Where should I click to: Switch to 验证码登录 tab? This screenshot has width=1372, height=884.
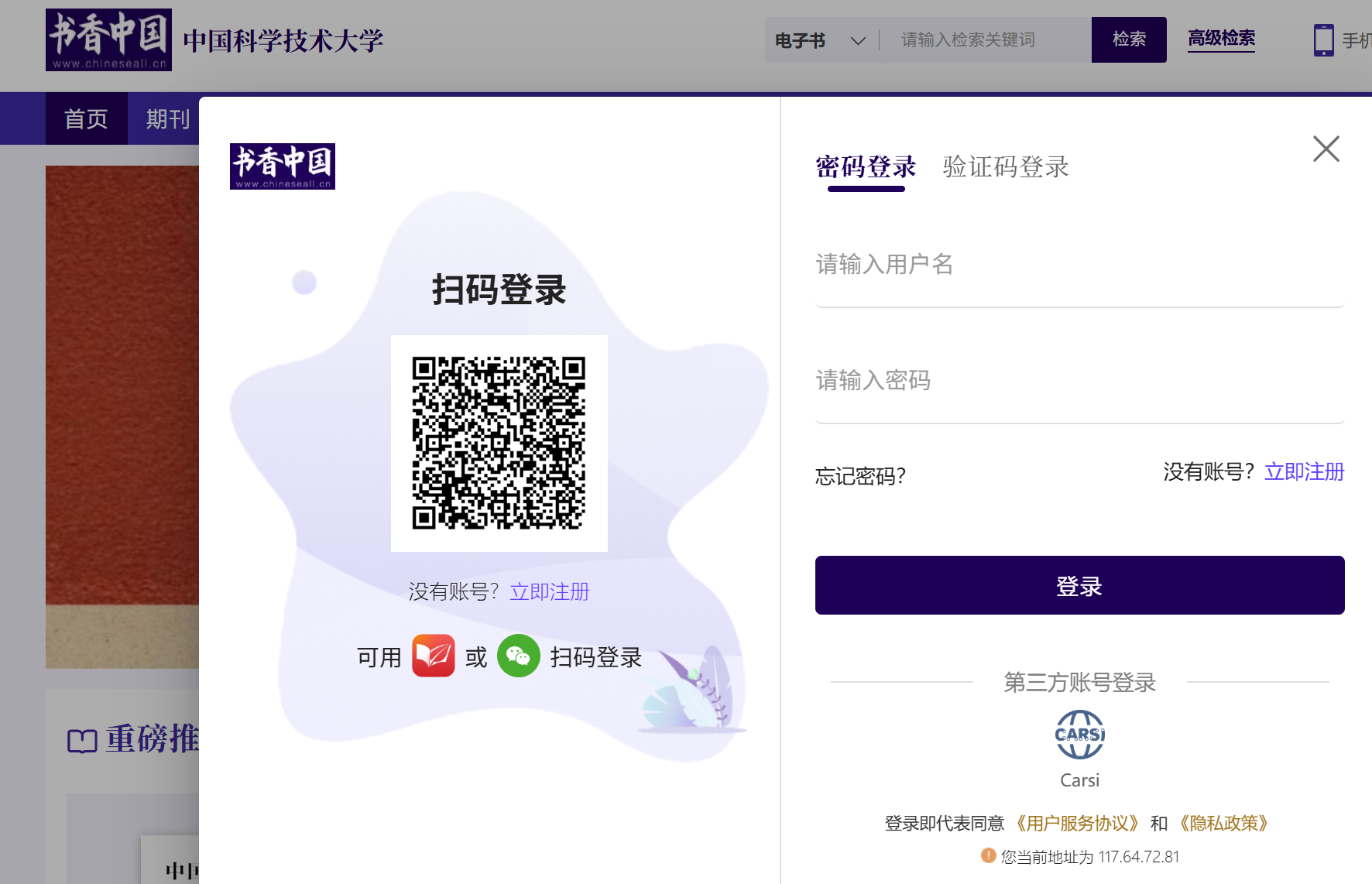tap(1005, 166)
